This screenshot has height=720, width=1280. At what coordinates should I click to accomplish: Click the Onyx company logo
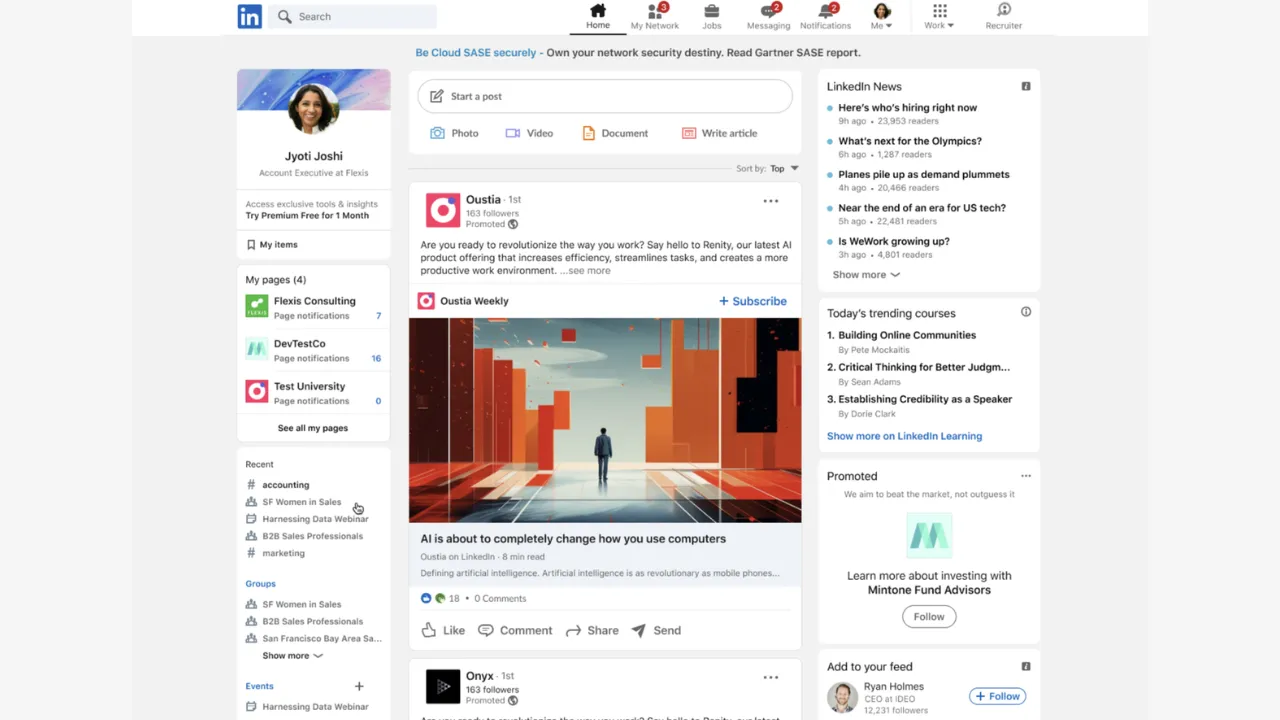point(443,686)
